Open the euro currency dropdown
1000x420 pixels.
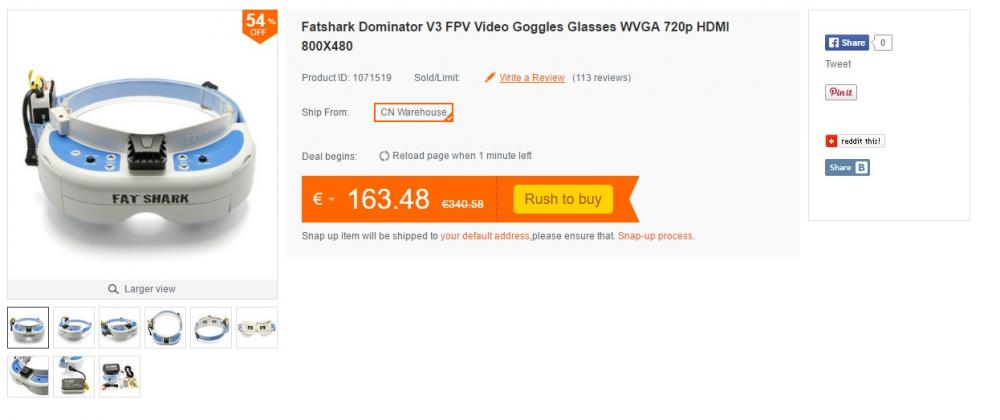point(323,199)
